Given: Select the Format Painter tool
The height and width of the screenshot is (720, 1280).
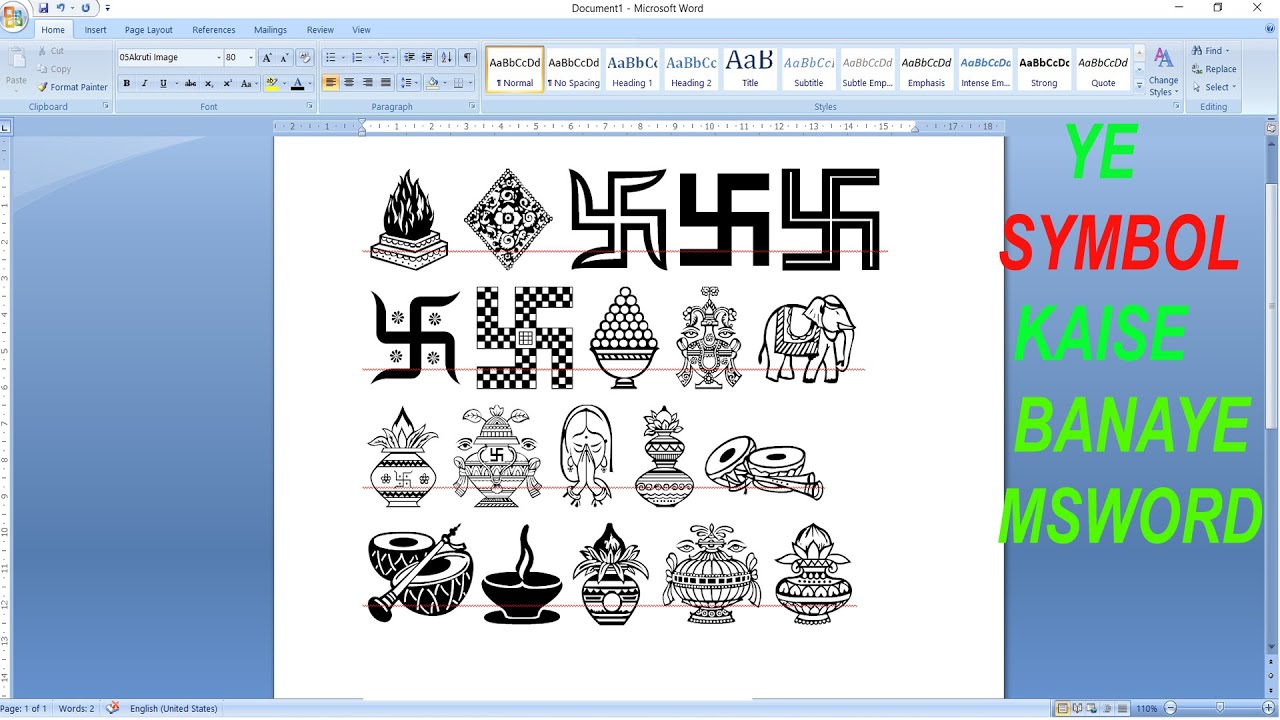Looking at the screenshot, I should (72, 87).
